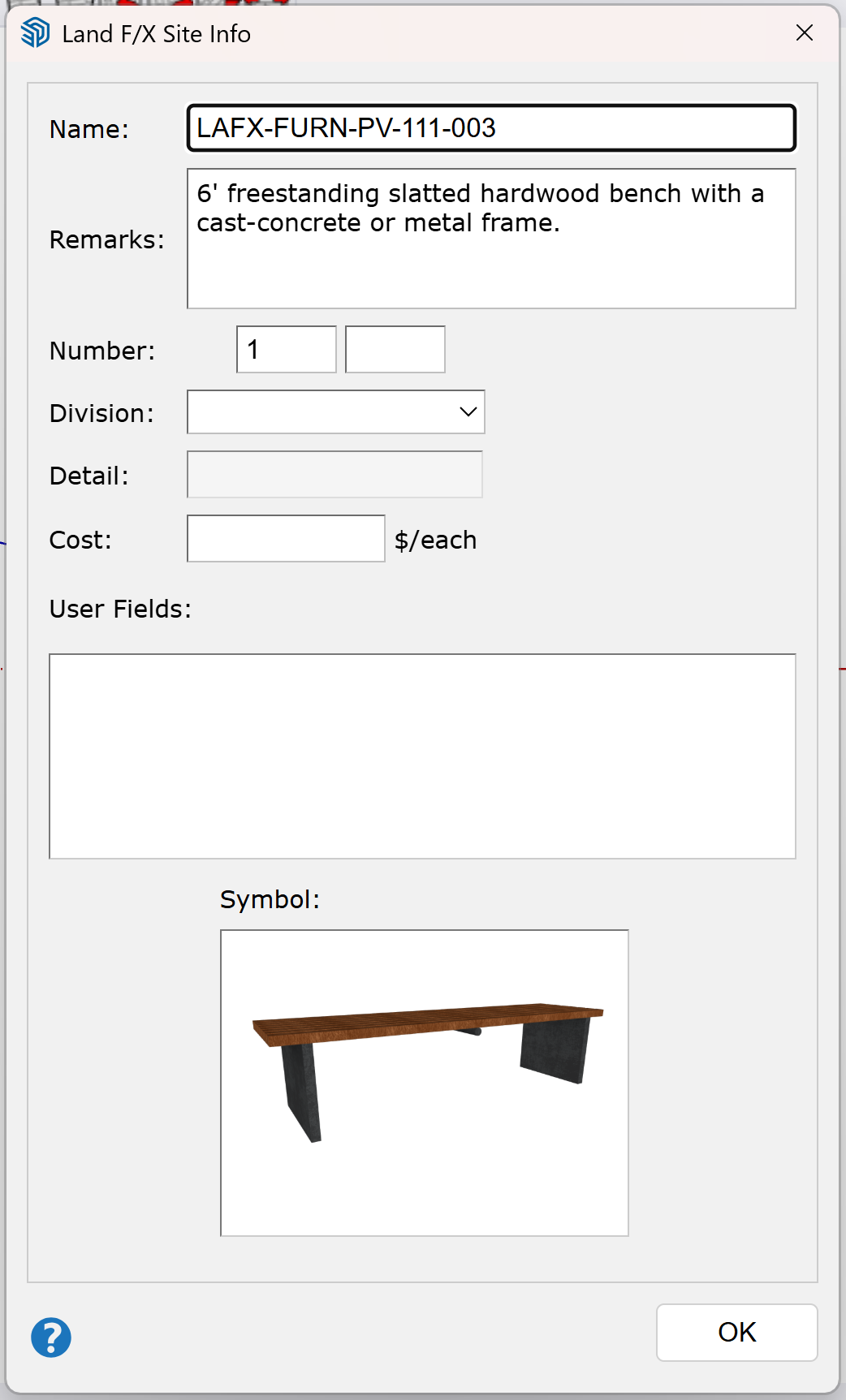Select the first Number field containing 1
This screenshot has height=1400, width=846.
coord(286,350)
